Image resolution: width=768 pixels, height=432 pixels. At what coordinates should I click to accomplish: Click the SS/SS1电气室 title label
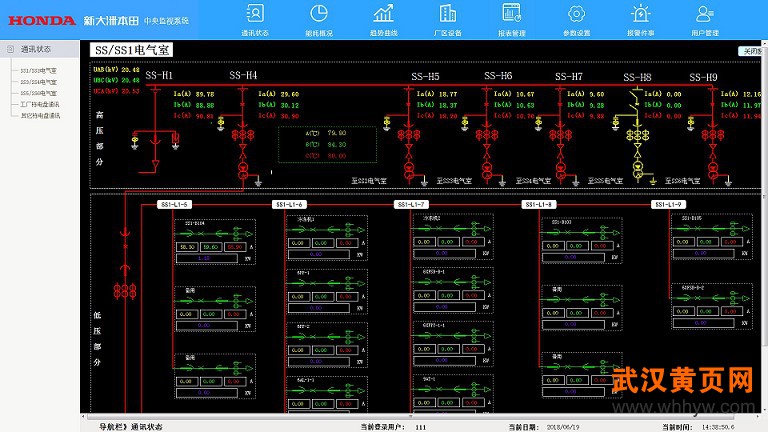point(131,50)
